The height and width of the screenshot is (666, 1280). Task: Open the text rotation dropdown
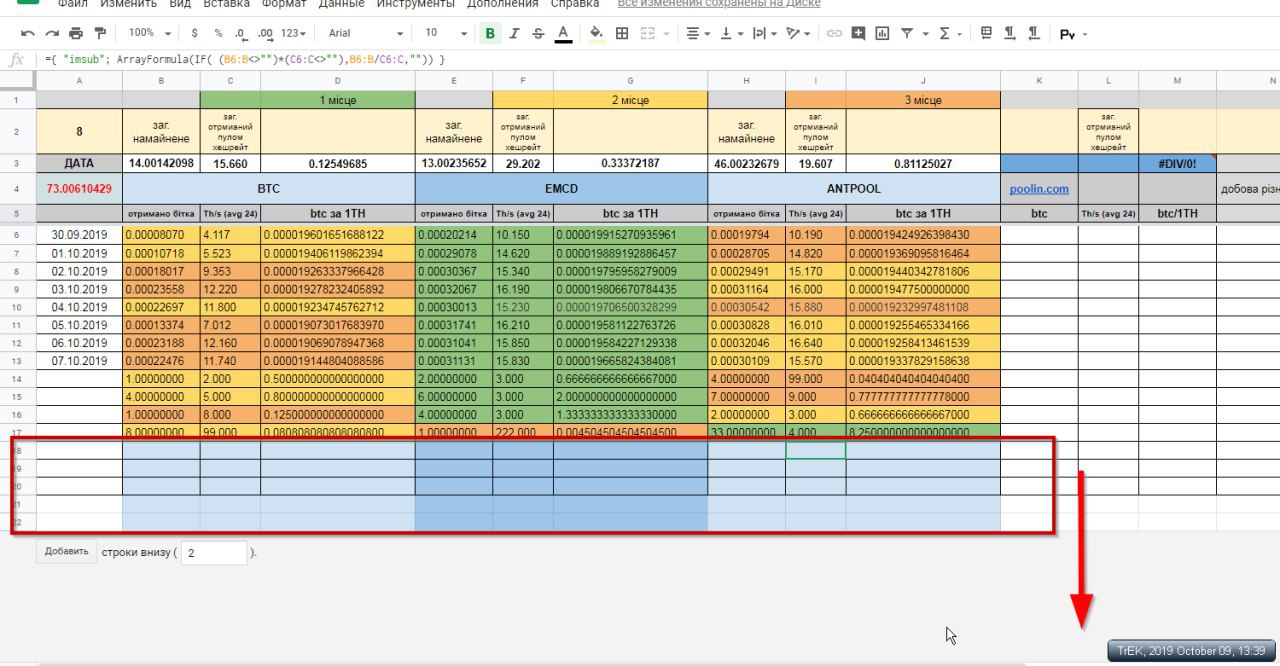pos(798,33)
